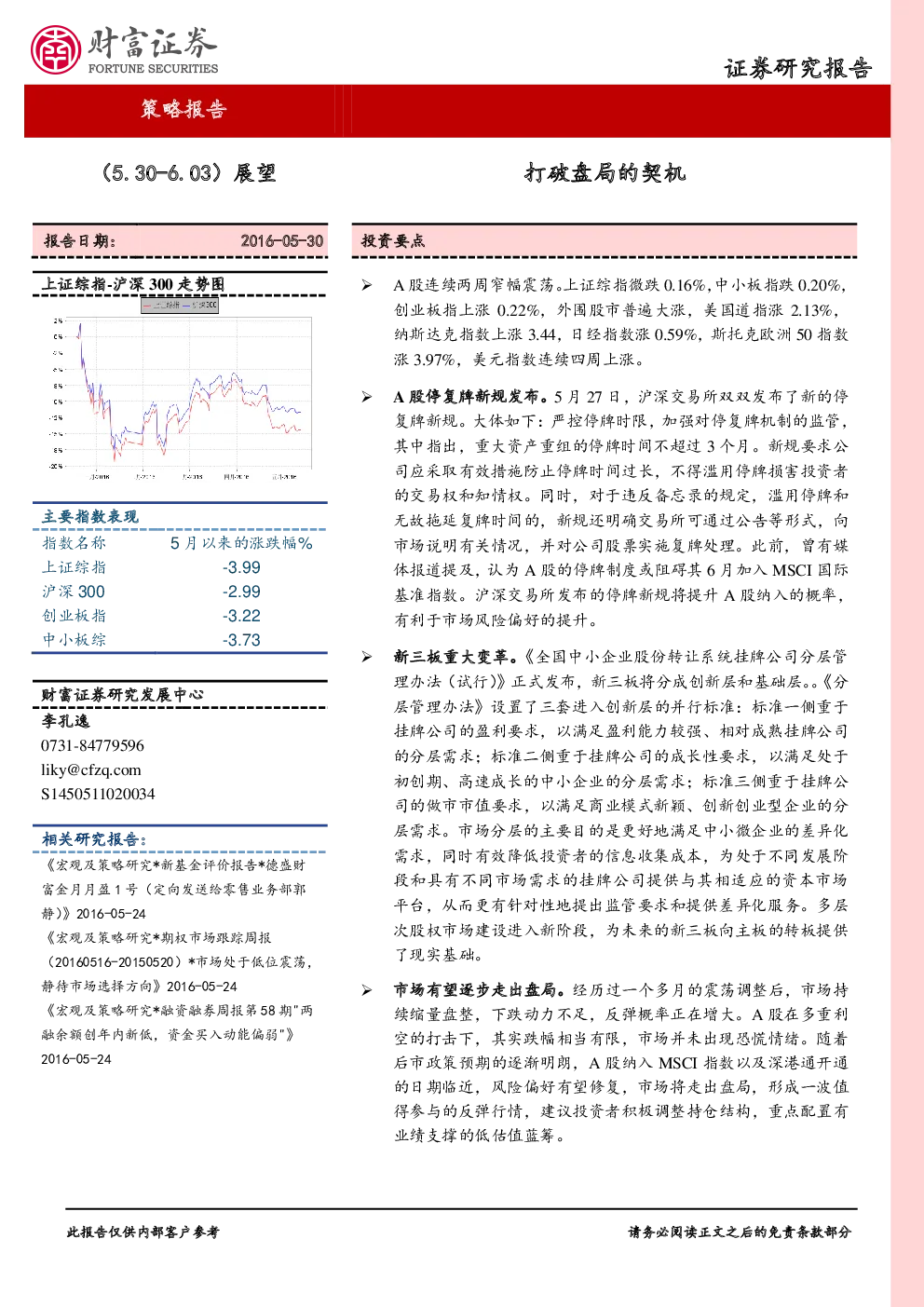Click the 指数名称 column header
This screenshot has width=924, height=1307.
pyautogui.click(x=75, y=542)
